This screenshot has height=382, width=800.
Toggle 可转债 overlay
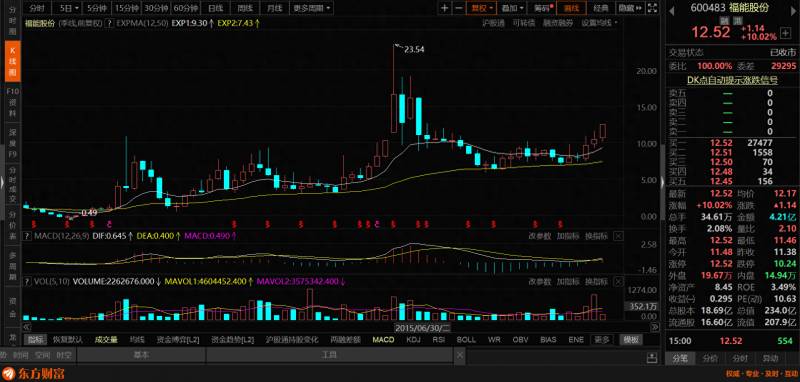pyautogui.click(x=523, y=23)
